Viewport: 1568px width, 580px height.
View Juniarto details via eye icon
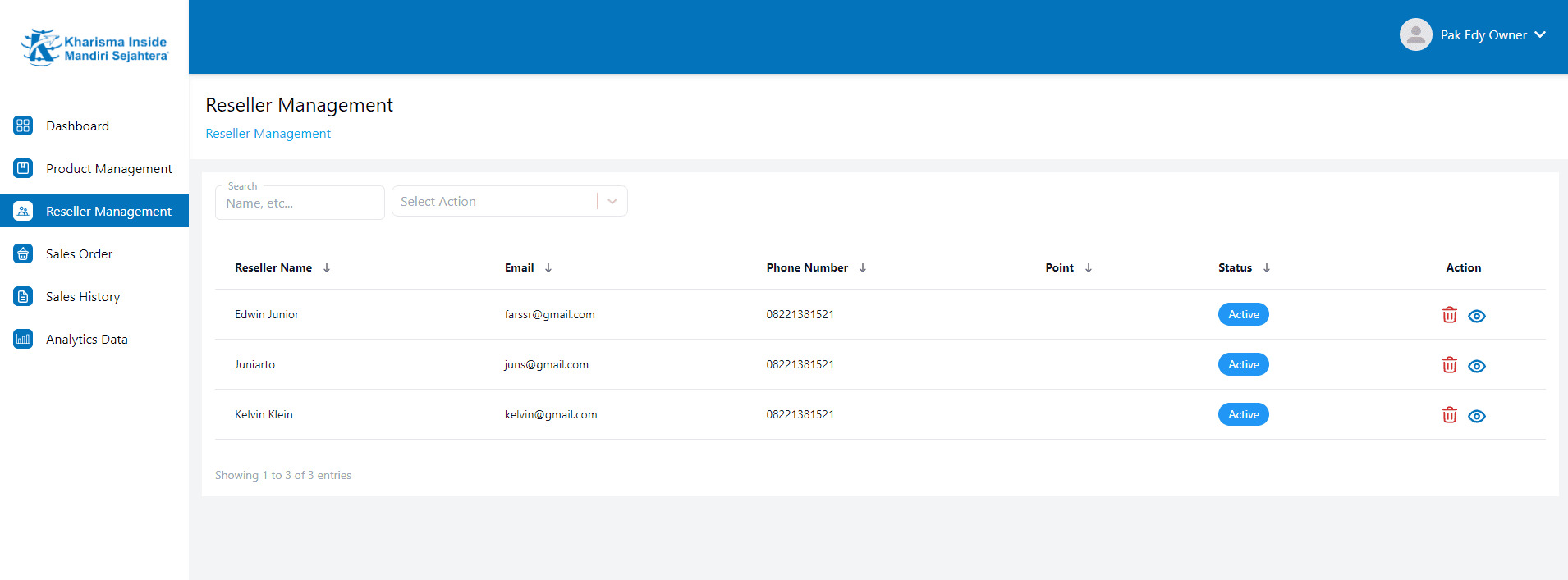tap(1477, 366)
